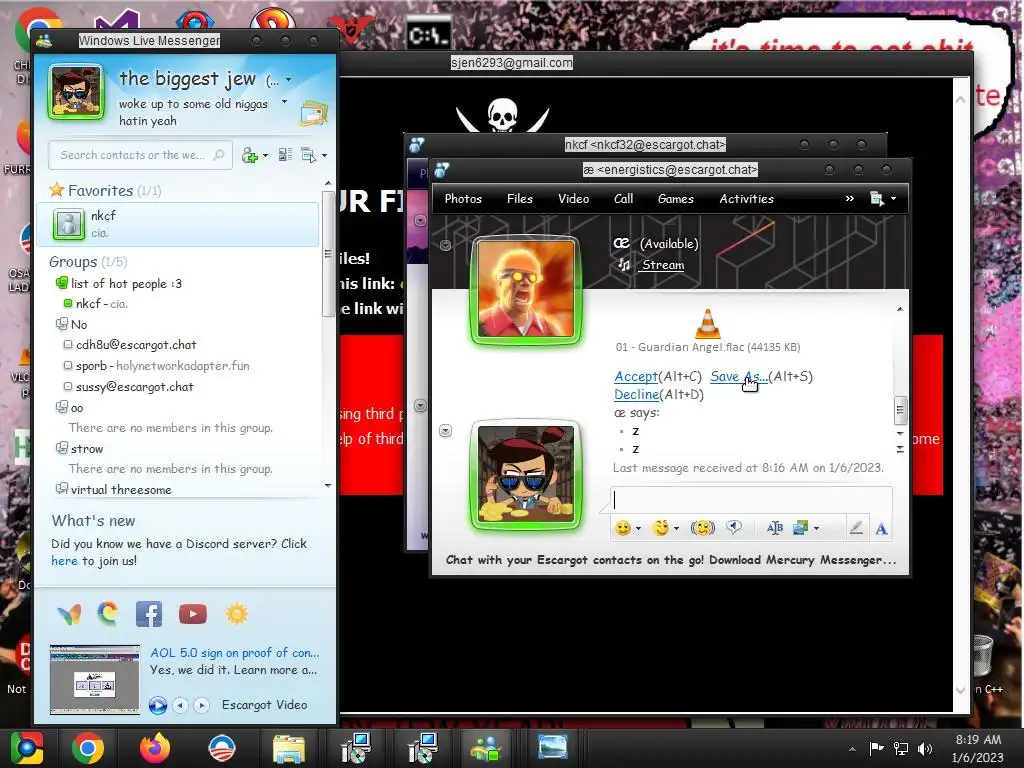
Task: Open the personal message dropdown arrow
Action: (284, 102)
